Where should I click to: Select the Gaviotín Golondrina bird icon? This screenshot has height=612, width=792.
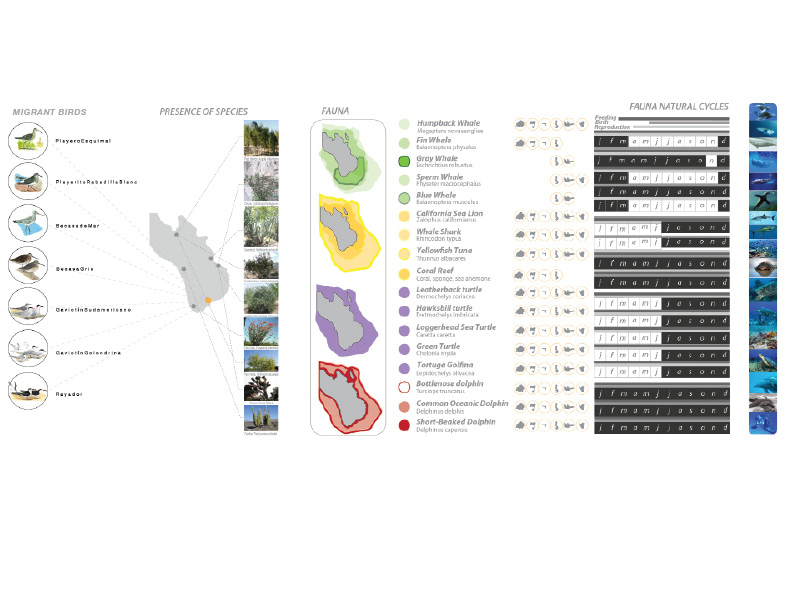coord(27,348)
